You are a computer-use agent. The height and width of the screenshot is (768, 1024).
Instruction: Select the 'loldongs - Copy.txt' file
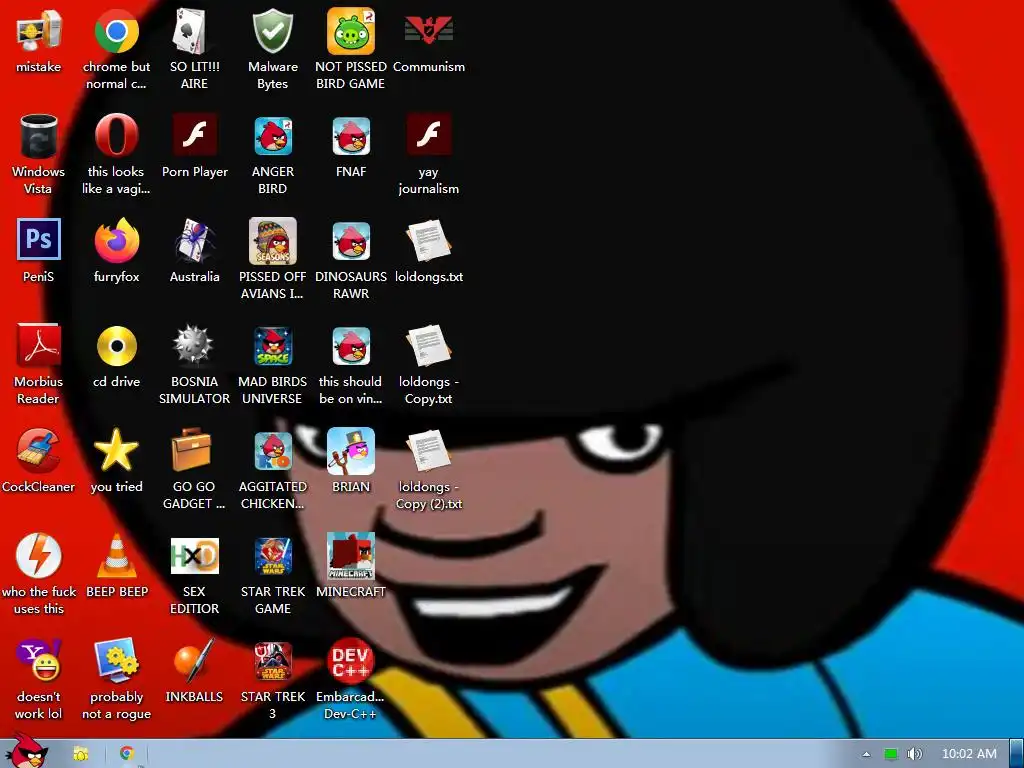pos(428,345)
